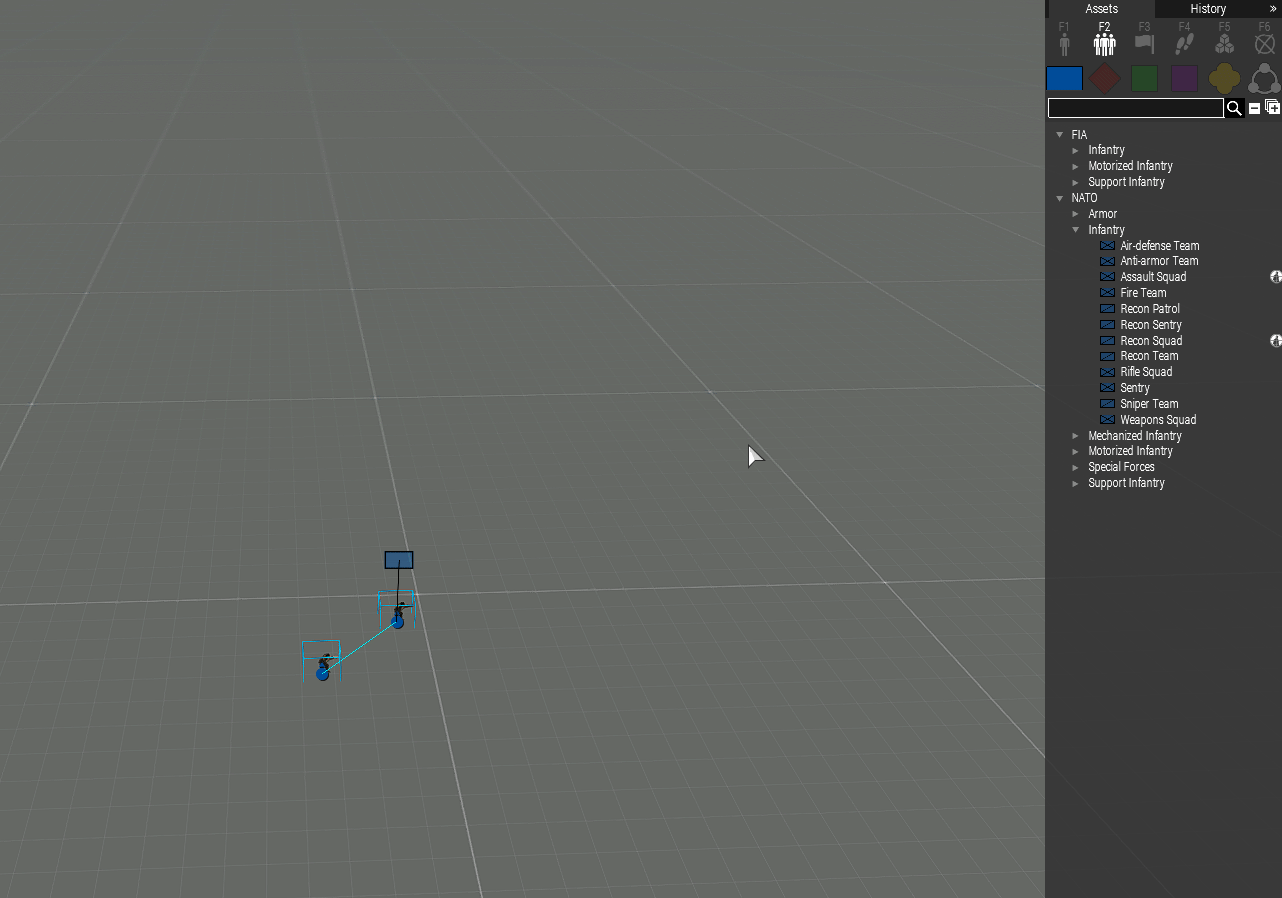
Task: Switch to F3 Triggers flag icon
Action: pyautogui.click(x=1144, y=42)
